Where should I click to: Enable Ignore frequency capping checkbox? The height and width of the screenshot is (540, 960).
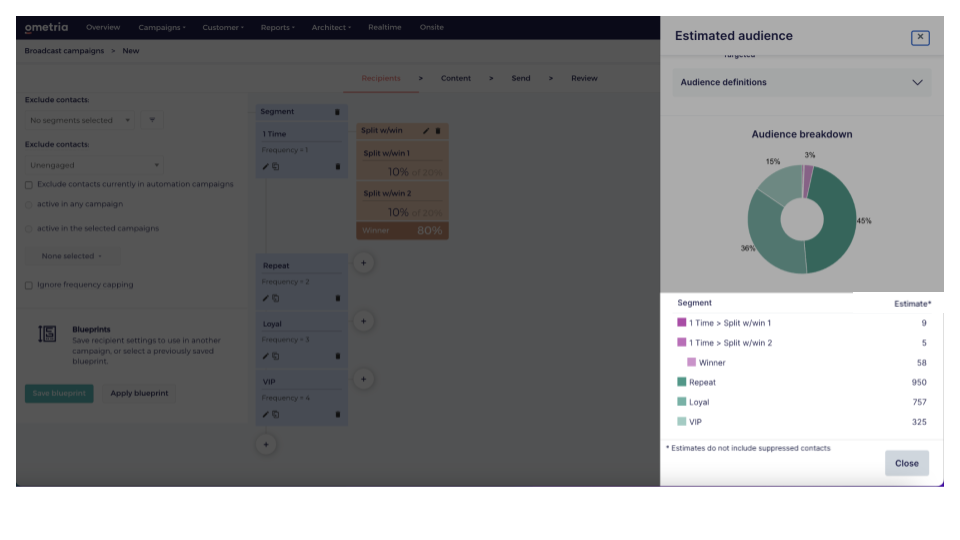[x=29, y=285]
